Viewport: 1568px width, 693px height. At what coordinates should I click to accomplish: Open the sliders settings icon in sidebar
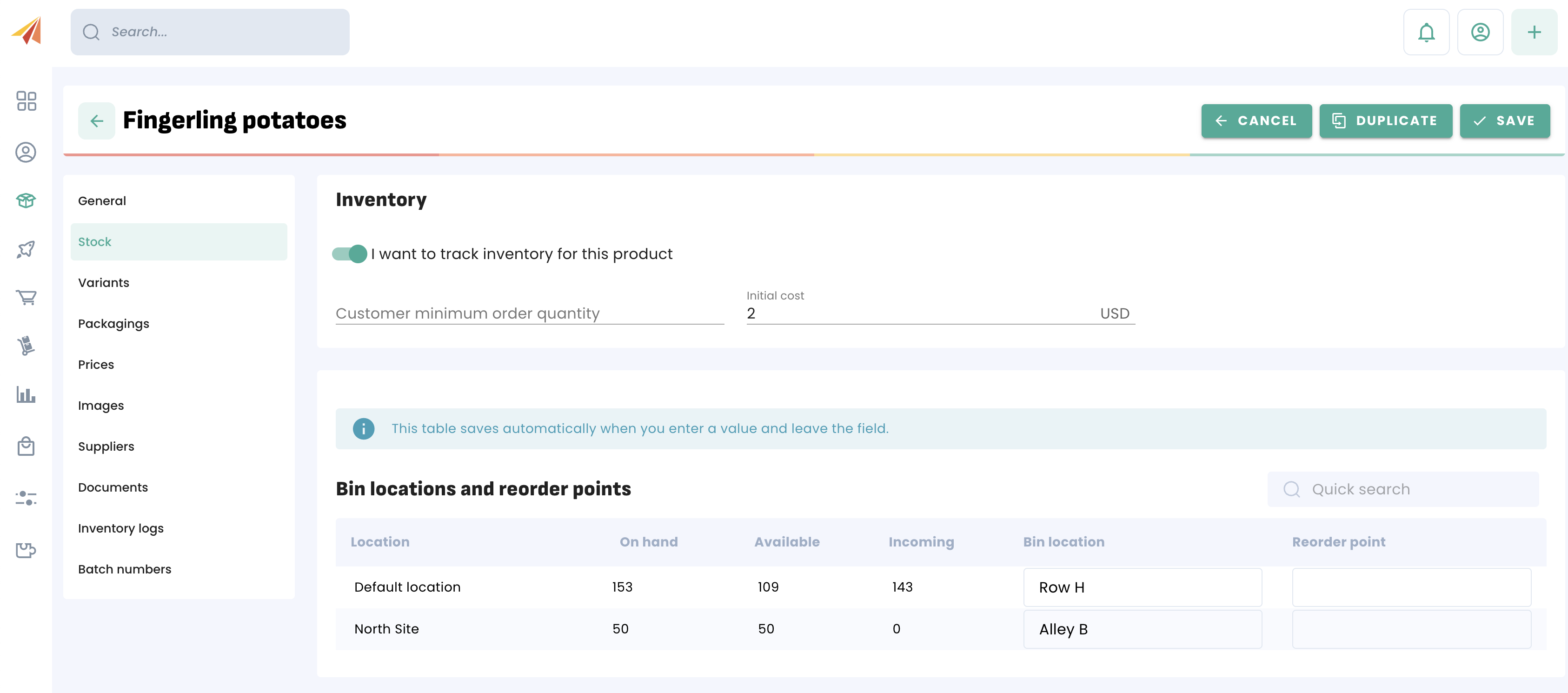[x=26, y=498]
